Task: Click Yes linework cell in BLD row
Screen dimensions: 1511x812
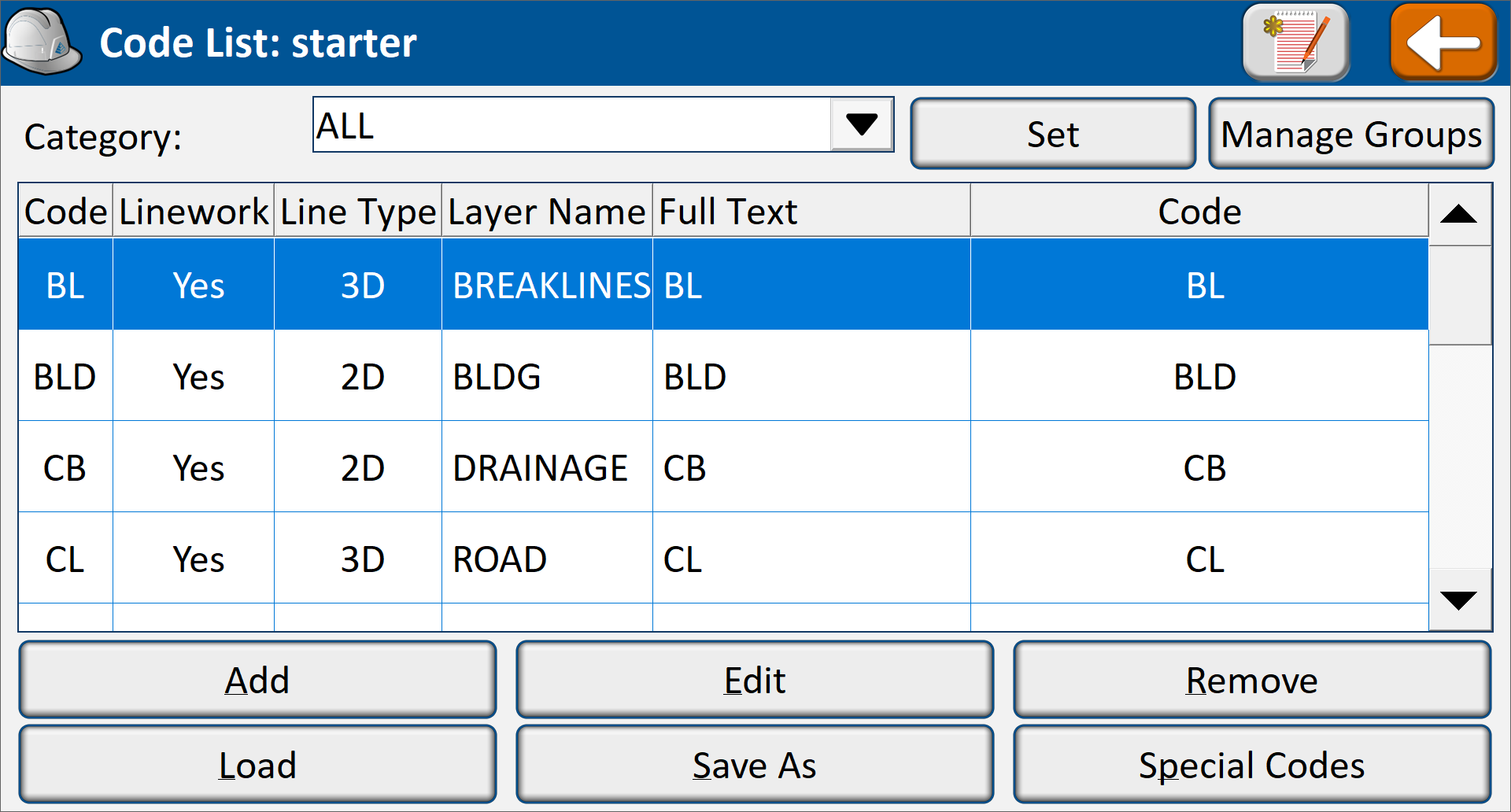Action: [x=194, y=376]
